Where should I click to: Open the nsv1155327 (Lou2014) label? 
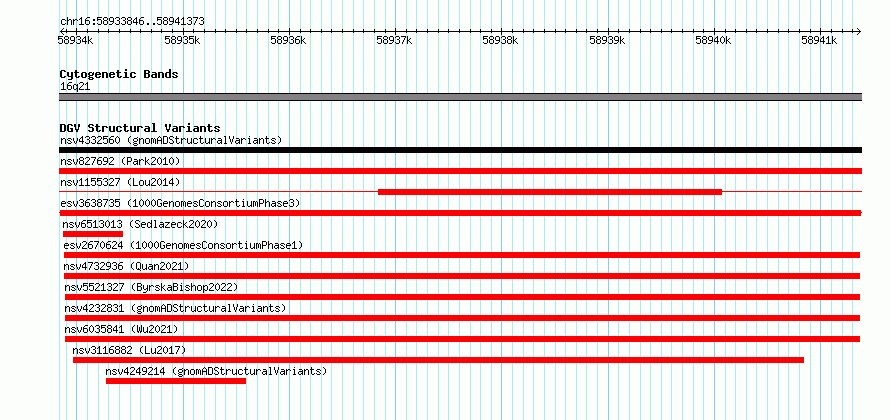(120, 182)
